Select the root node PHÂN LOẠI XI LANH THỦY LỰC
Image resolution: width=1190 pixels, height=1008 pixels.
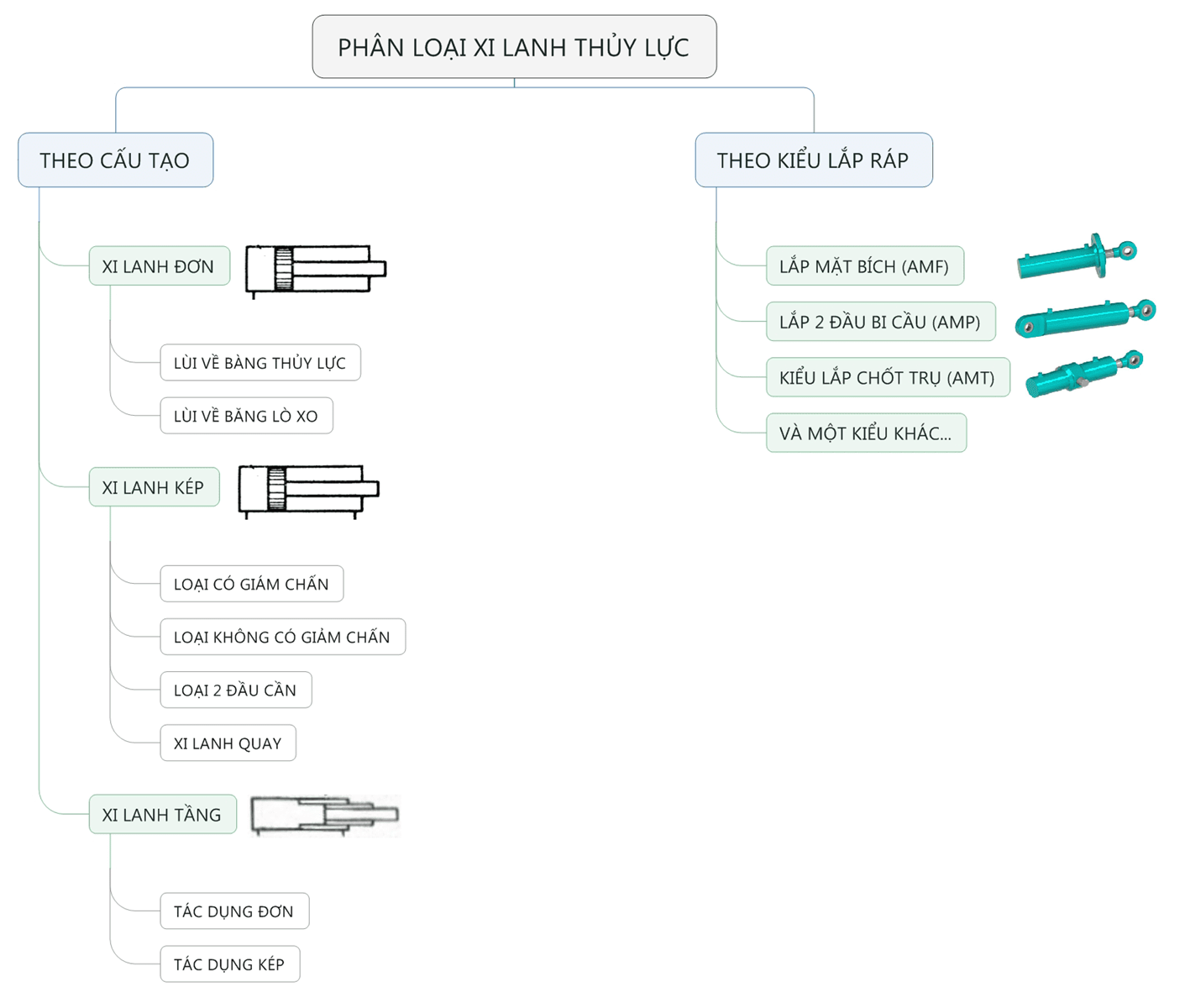514,47
